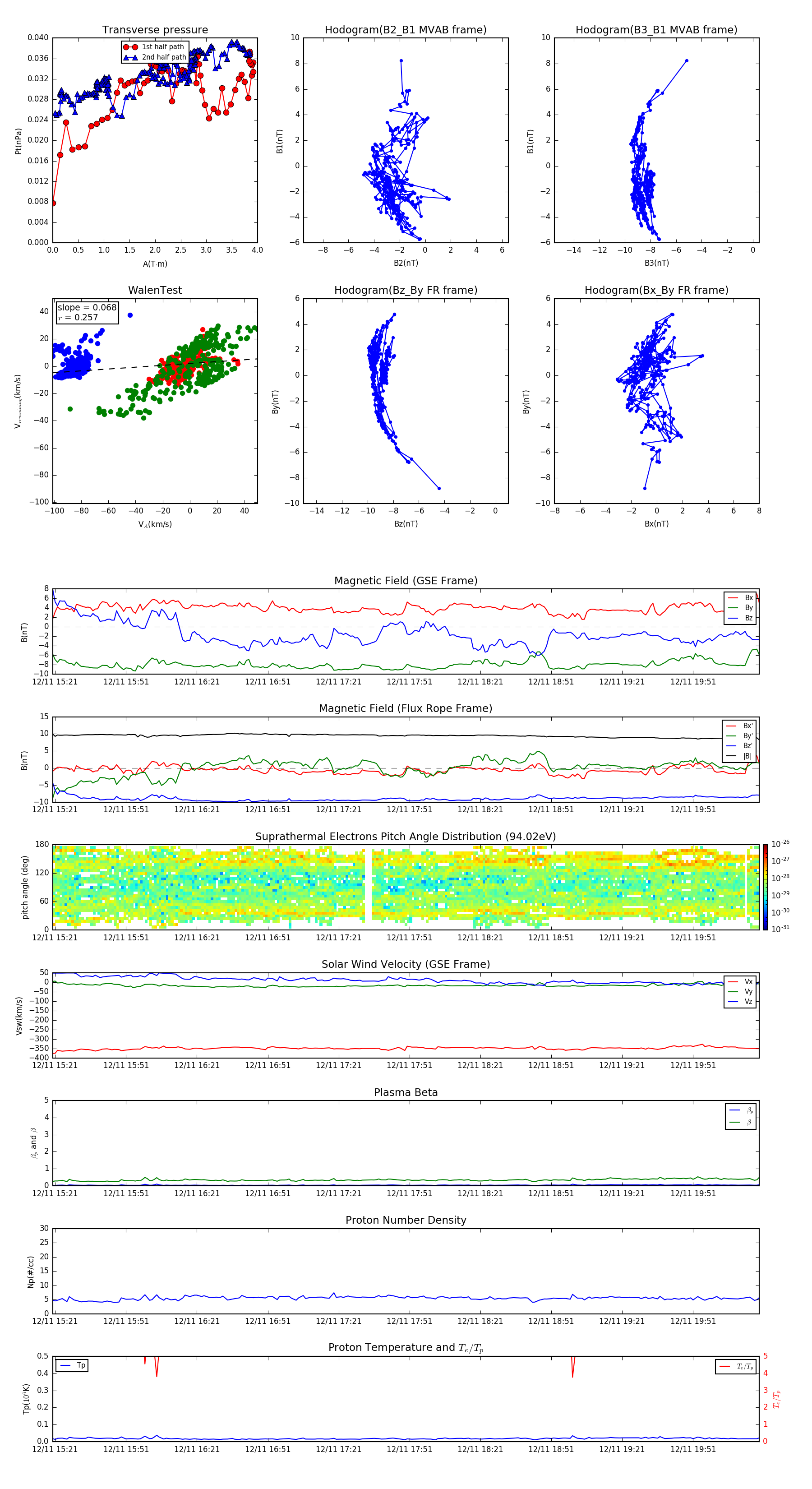Click the "slope = 0.068" annotation

coord(87,308)
